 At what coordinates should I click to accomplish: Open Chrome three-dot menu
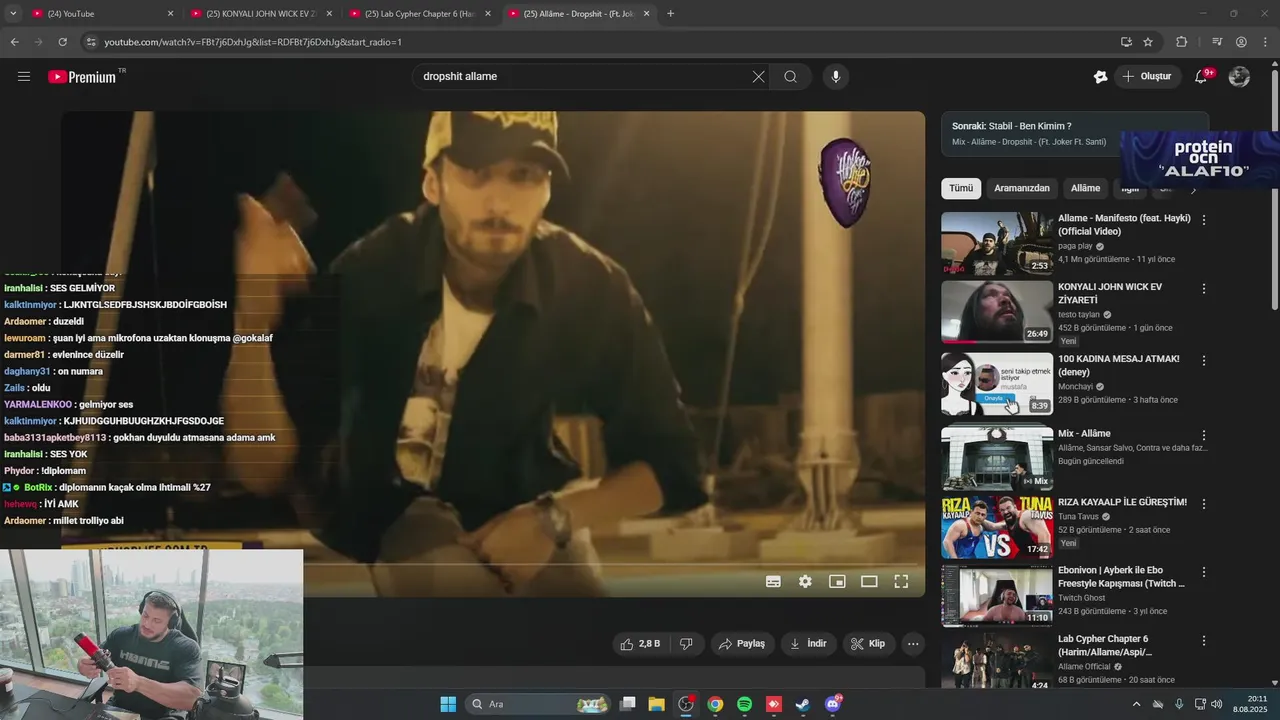(x=1265, y=42)
